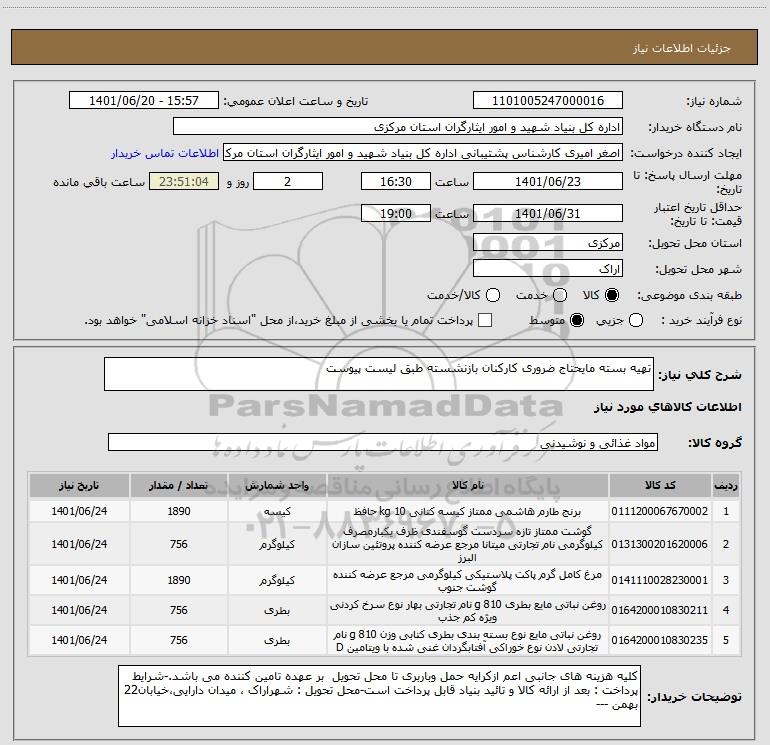Click the remaining time 23:51:04 field
The image size is (770, 745).
coord(184,181)
